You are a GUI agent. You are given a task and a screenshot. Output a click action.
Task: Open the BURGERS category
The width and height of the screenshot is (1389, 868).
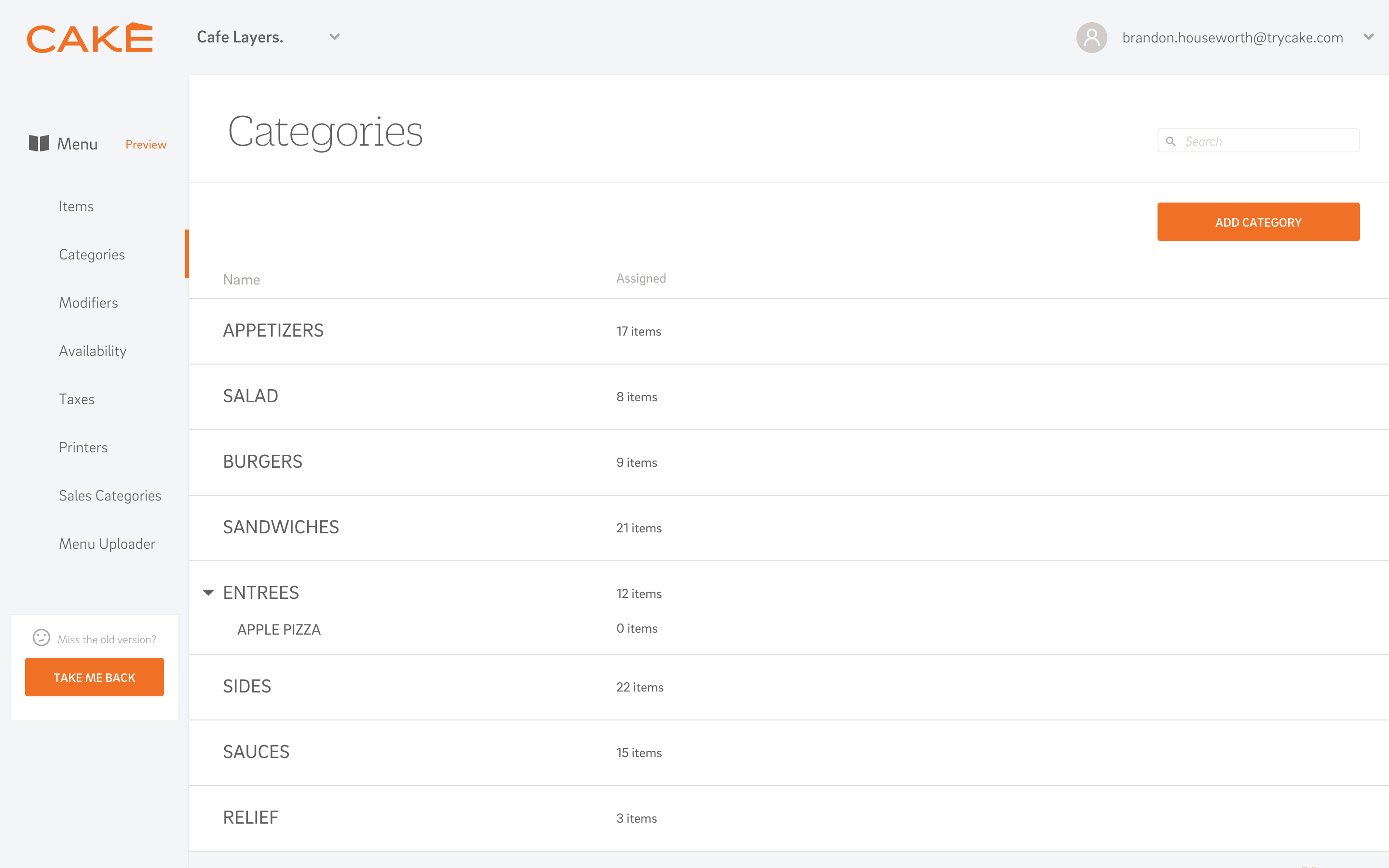point(263,461)
